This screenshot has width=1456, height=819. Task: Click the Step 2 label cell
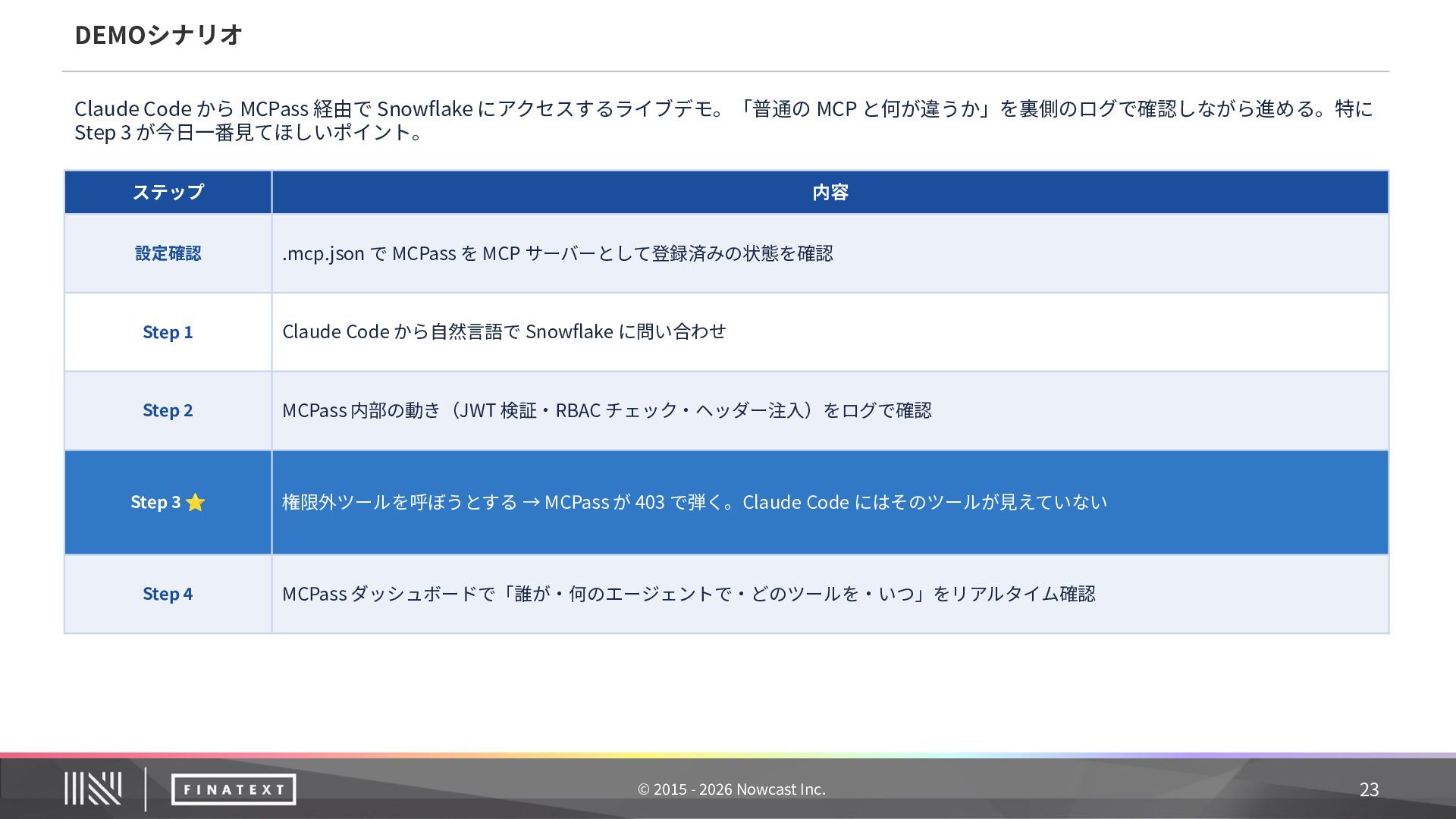168,410
